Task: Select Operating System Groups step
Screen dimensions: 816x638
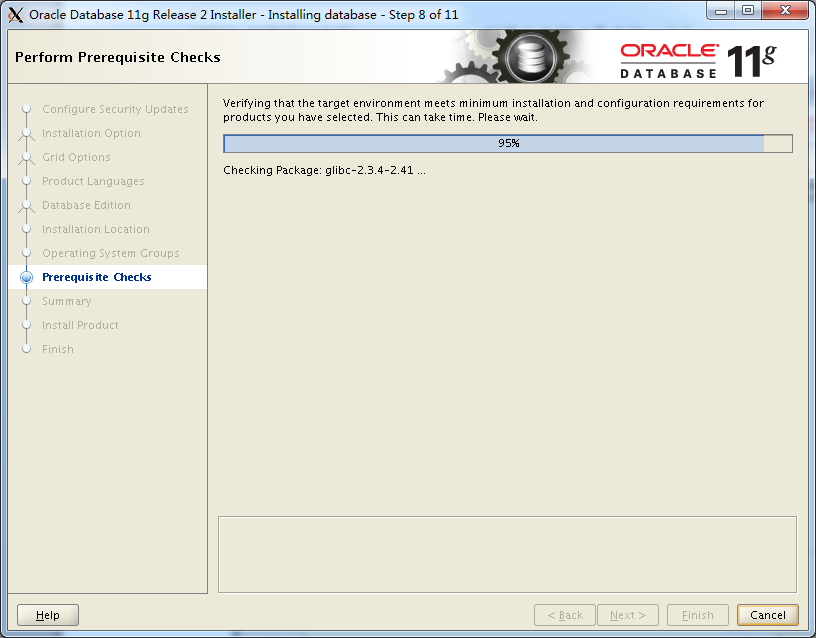Action: pos(110,253)
